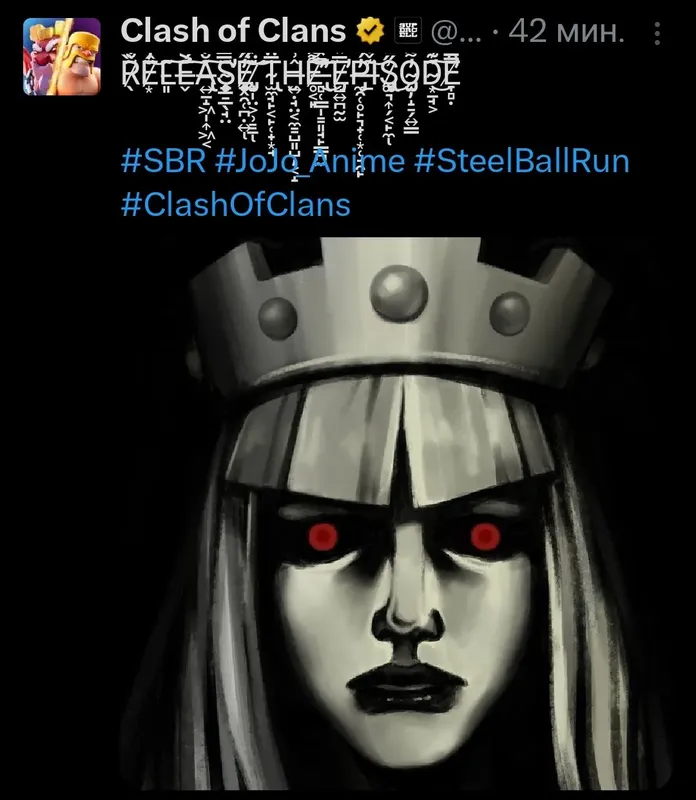
Task: Click the left small stud on the crown
Action: pyautogui.click(x=278, y=318)
